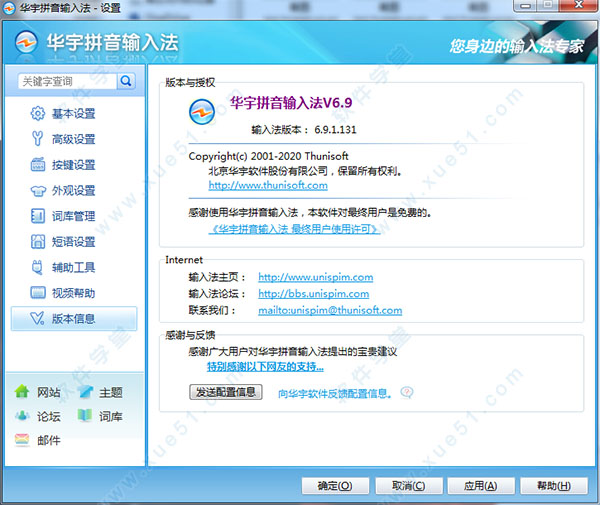The width and height of the screenshot is (600, 505).
Task: Open the 基本设置 page
Action: pyautogui.click(x=73, y=114)
